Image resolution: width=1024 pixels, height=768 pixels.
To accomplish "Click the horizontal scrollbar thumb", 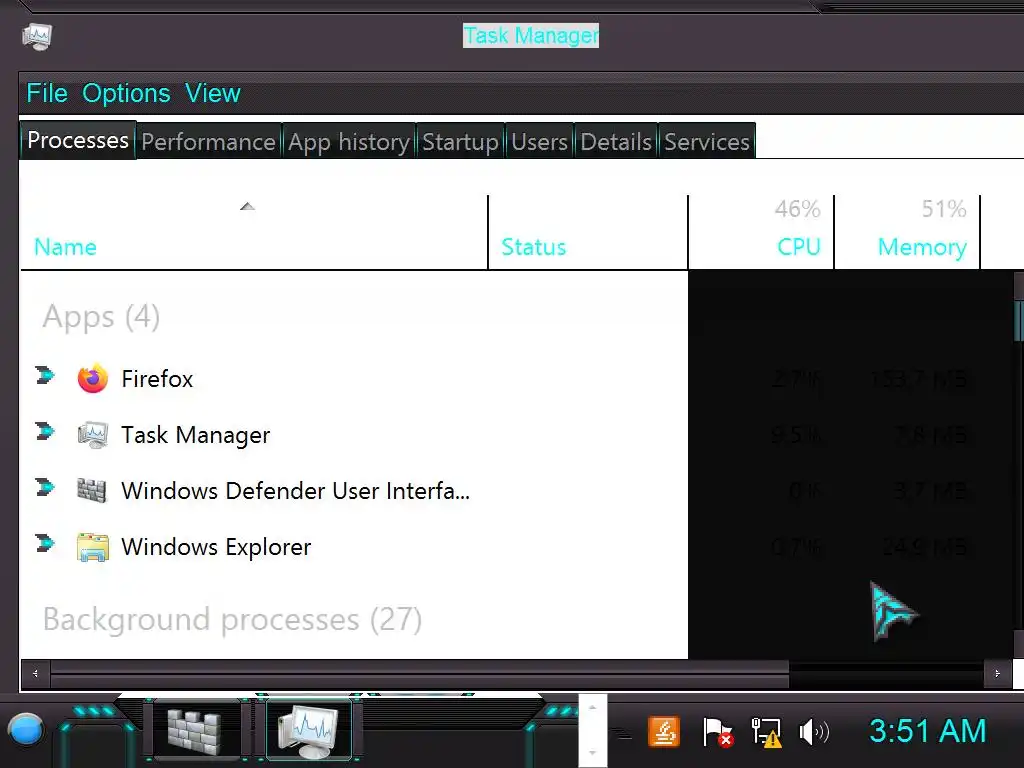I will click(420, 673).
